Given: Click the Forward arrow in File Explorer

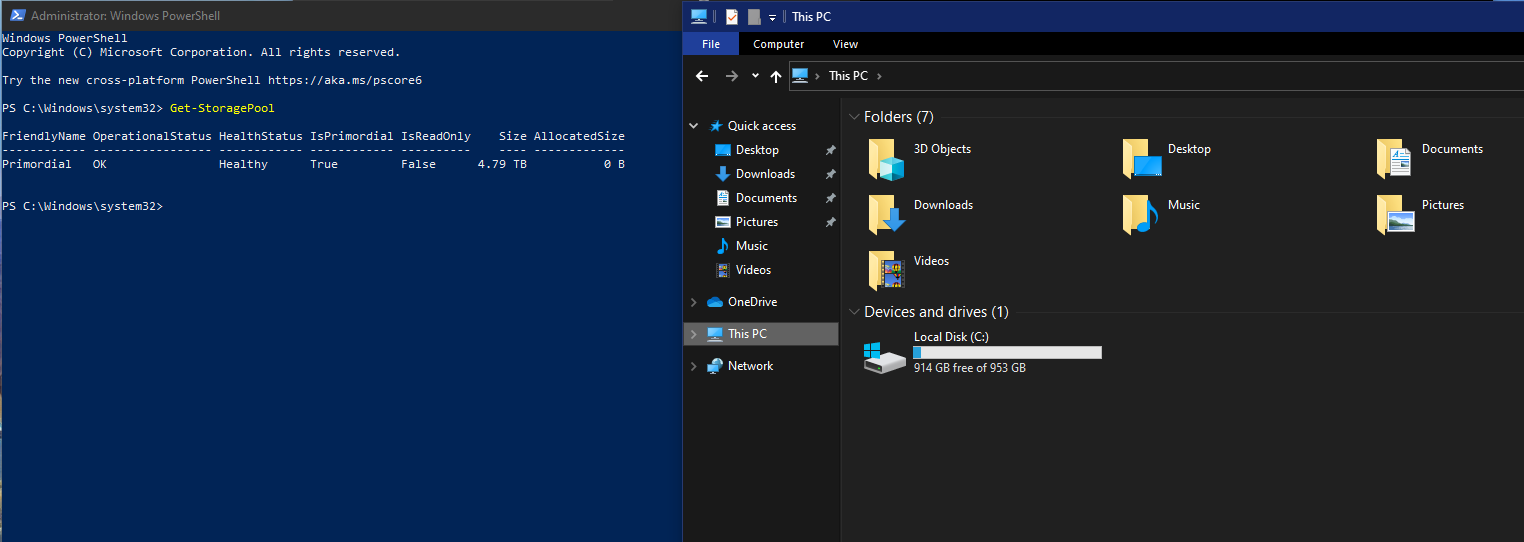Looking at the screenshot, I should [x=732, y=76].
